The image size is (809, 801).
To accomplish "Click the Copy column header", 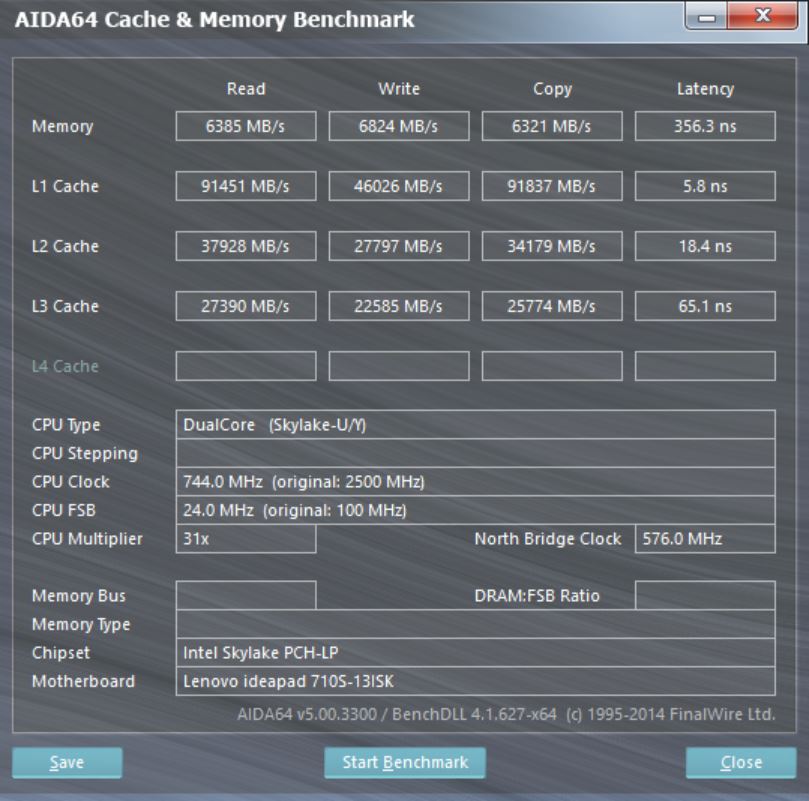I will point(552,89).
